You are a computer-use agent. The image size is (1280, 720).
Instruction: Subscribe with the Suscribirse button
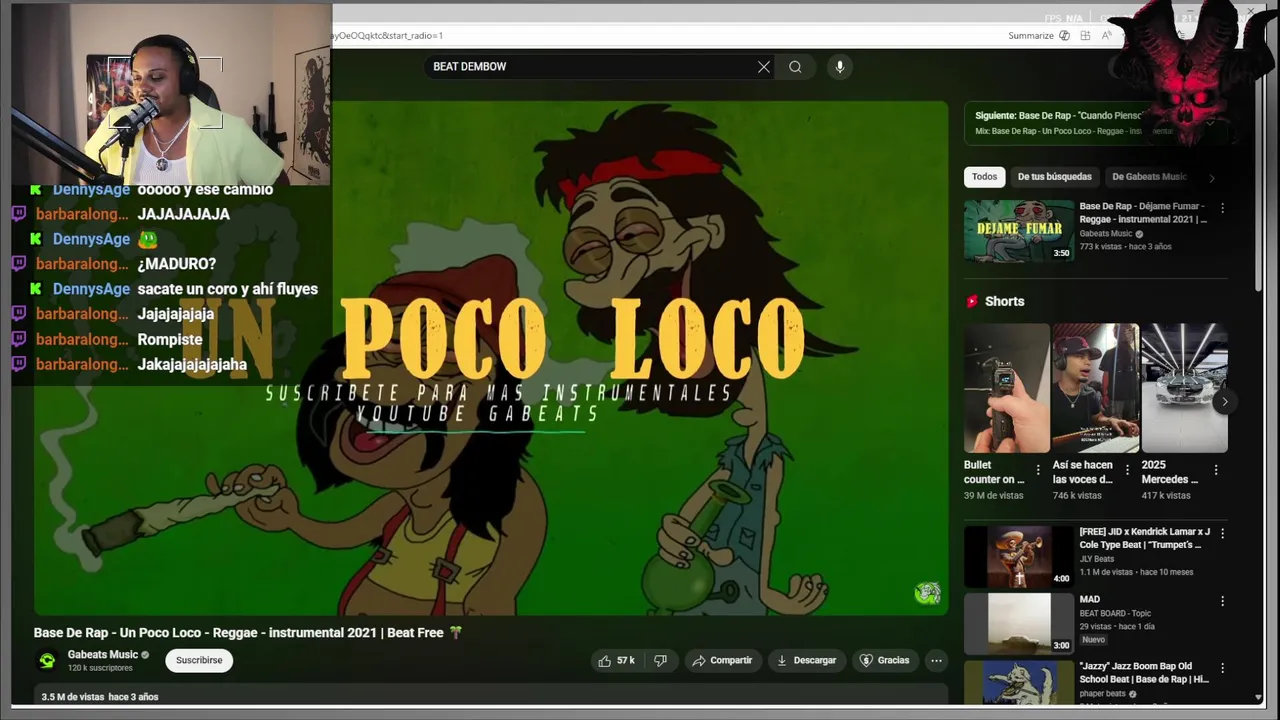click(x=199, y=660)
